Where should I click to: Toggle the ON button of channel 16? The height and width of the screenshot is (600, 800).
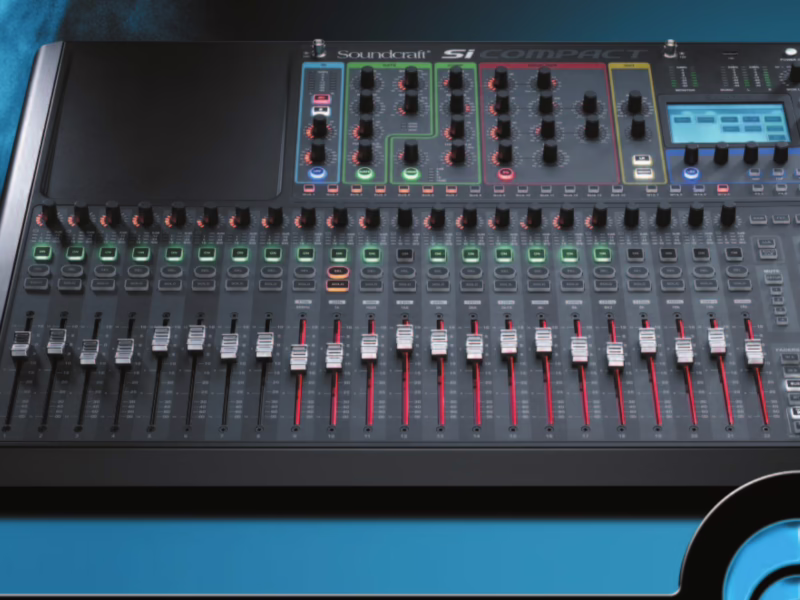coord(536,253)
